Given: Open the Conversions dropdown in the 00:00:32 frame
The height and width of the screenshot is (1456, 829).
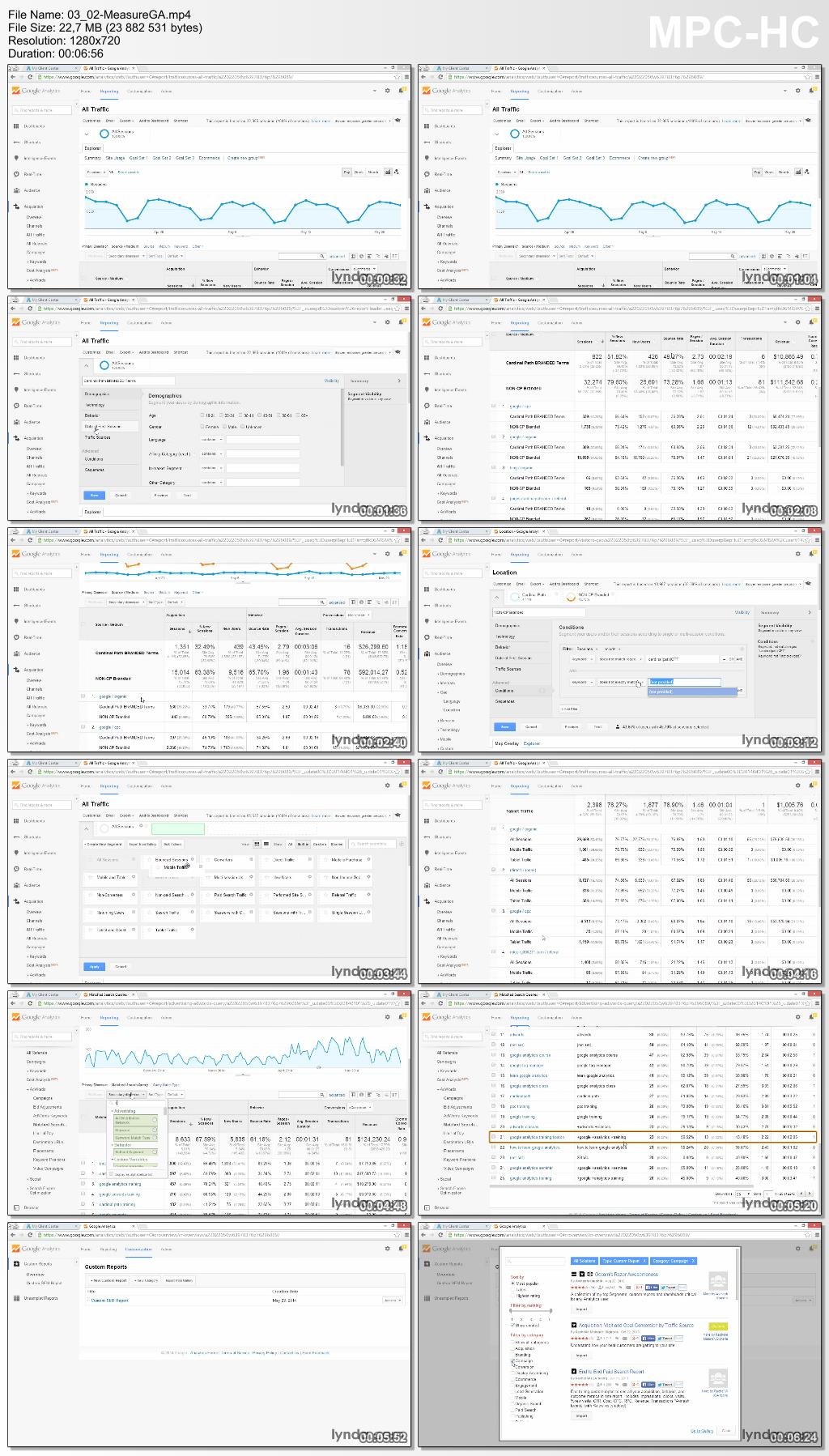Looking at the screenshot, I should pyautogui.click(x=363, y=268).
